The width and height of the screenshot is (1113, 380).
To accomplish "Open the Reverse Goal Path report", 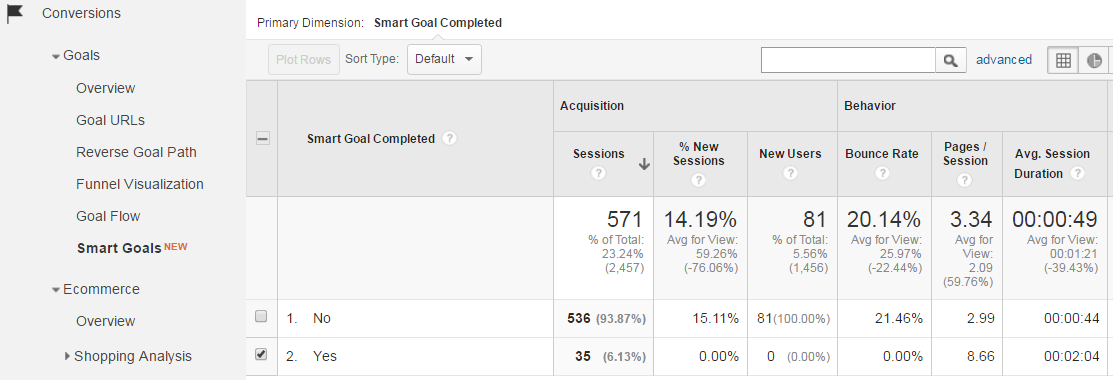I will click(x=136, y=152).
